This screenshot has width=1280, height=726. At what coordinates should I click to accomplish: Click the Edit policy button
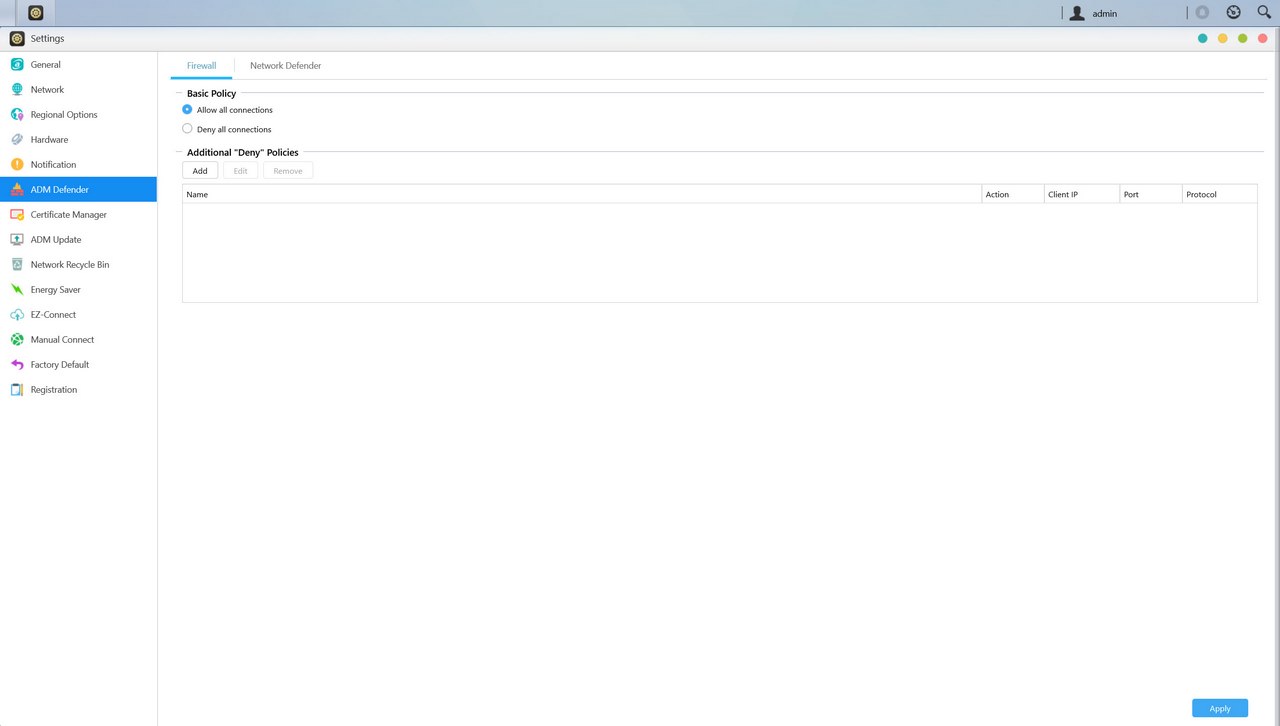coord(241,171)
